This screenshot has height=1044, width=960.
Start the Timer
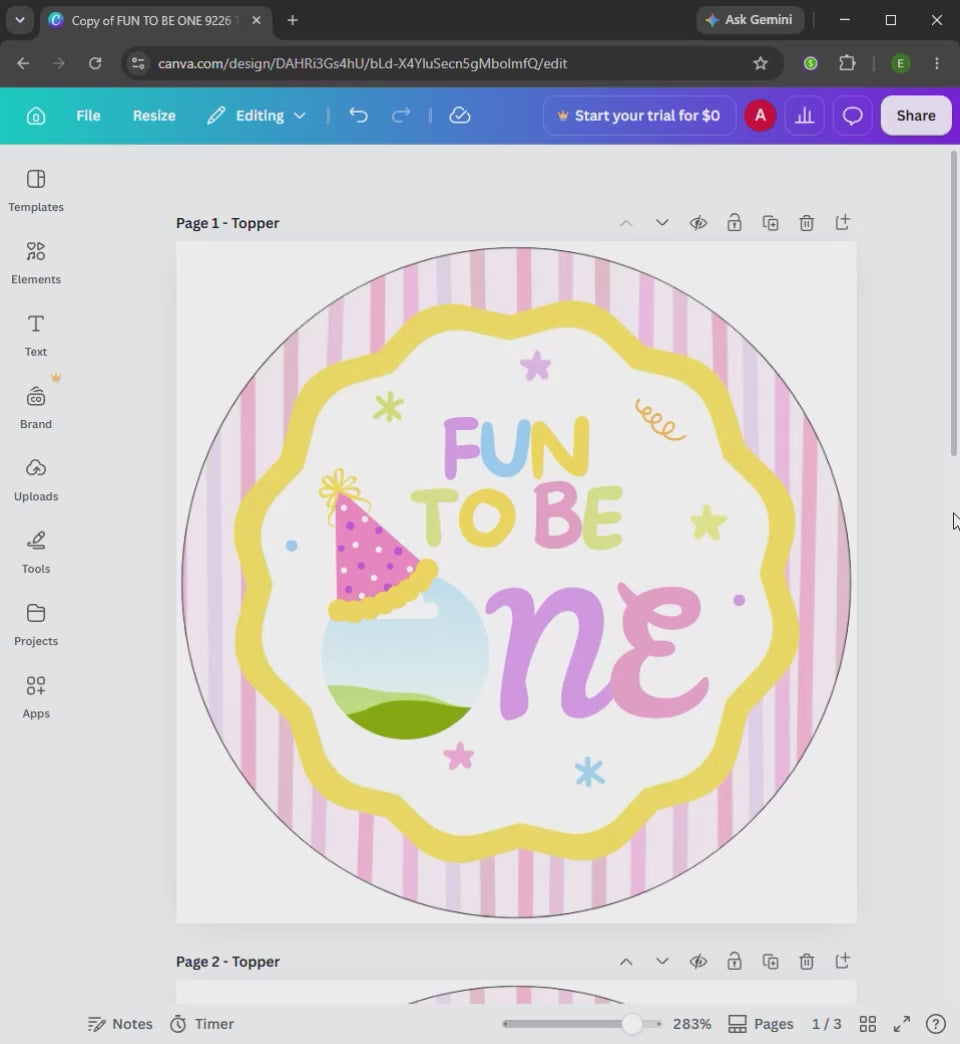(x=202, y=1023)
